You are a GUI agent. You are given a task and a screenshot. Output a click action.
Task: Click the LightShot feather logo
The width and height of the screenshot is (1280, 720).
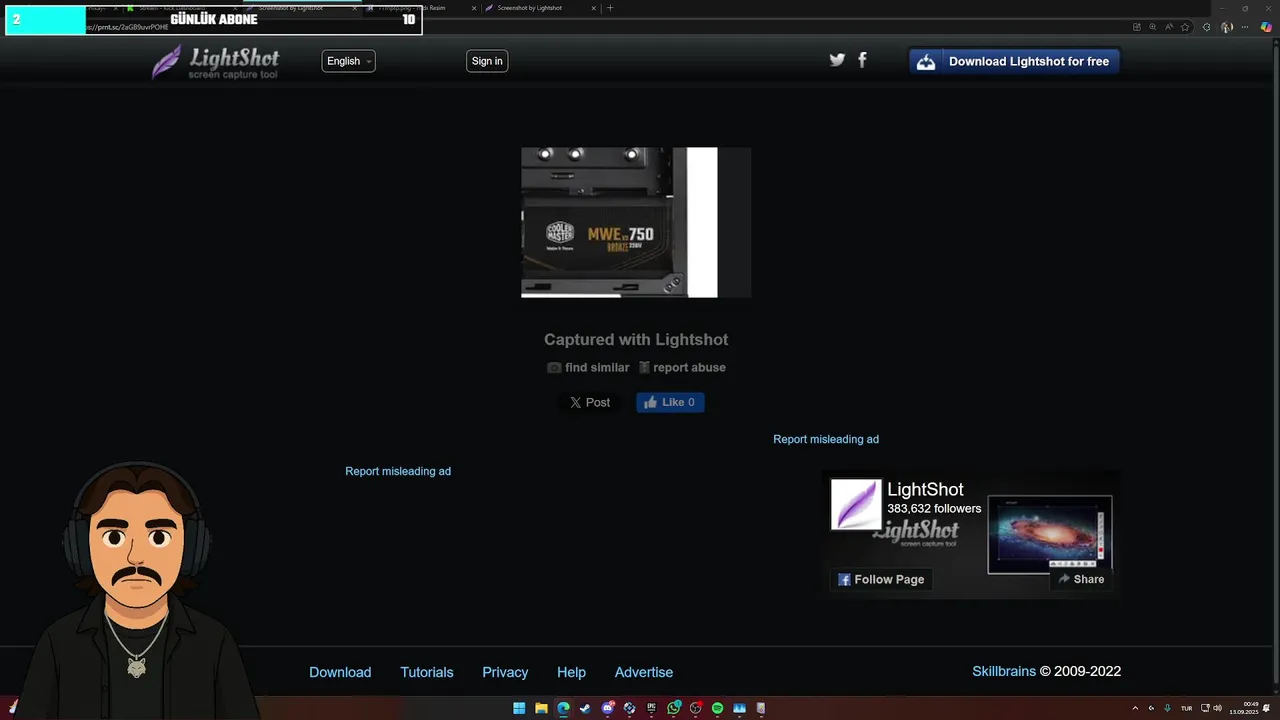pos(215,62)
